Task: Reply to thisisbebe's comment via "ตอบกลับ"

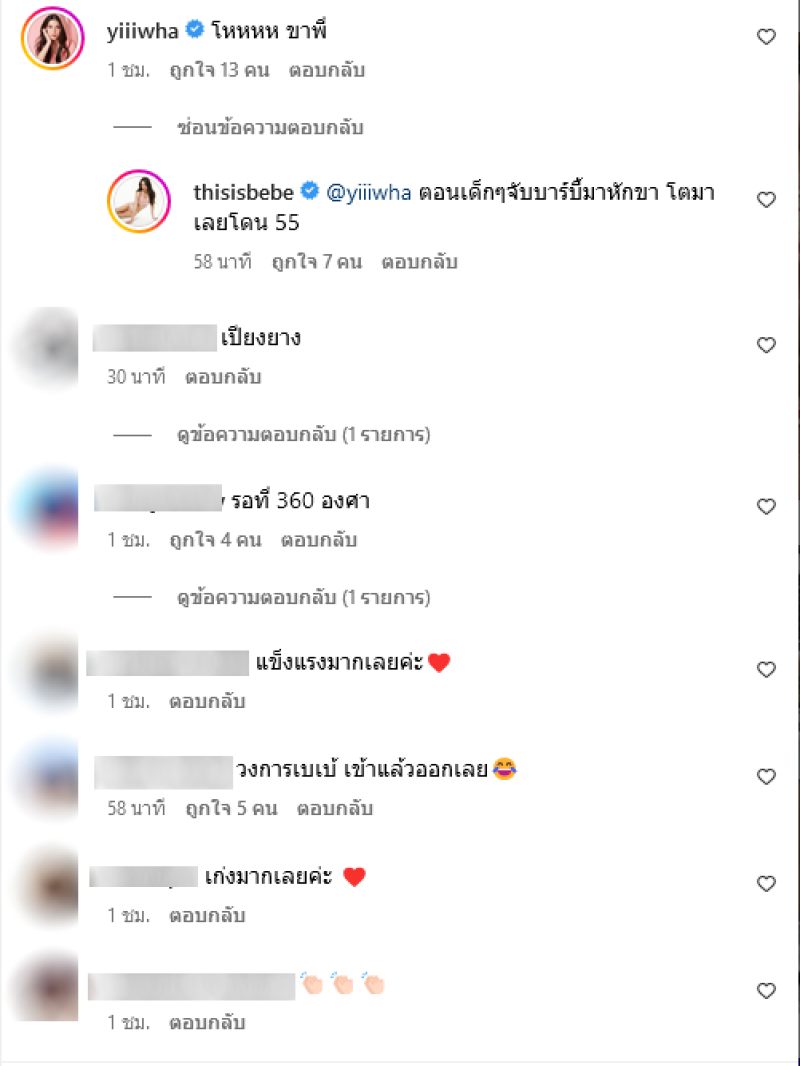Action: click(x=419, y=262)
